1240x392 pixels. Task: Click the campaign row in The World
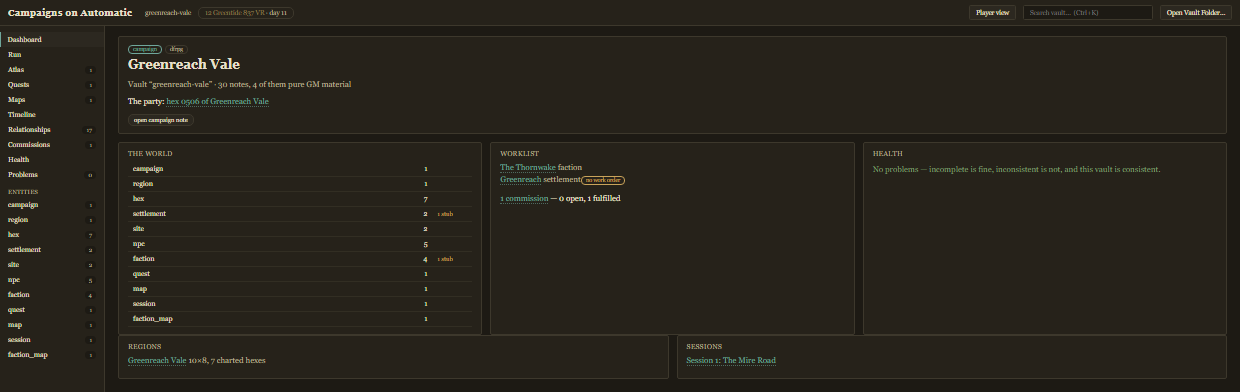(300, 169)
